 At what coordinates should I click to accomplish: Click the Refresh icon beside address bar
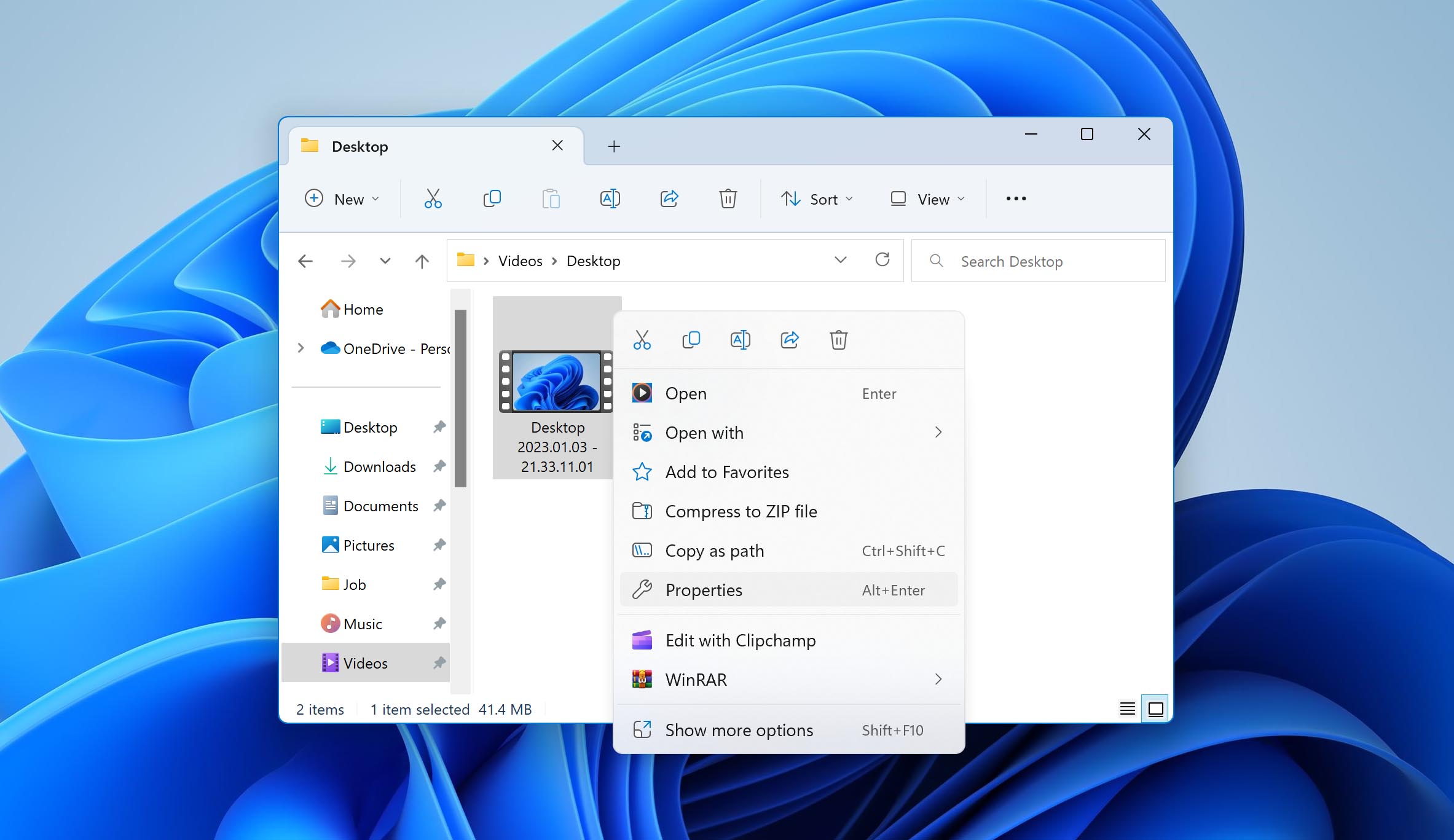(x=882, y=260)
